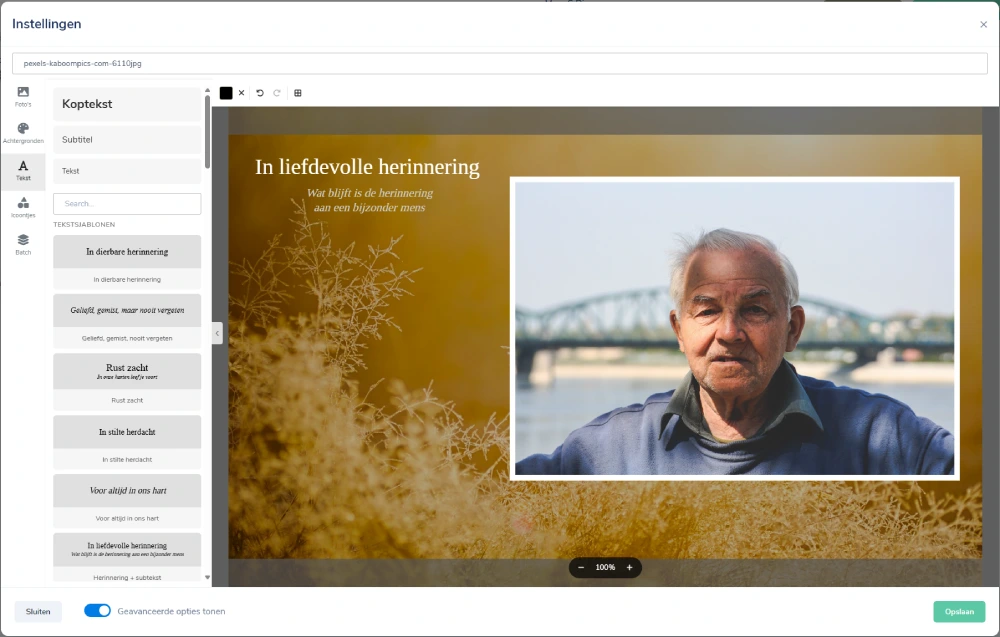Open the Icoontjes shapes panel
Image resolution: width=1000 pixels, height=637 pixels.
pyautogui.click(x=23, y=207)
